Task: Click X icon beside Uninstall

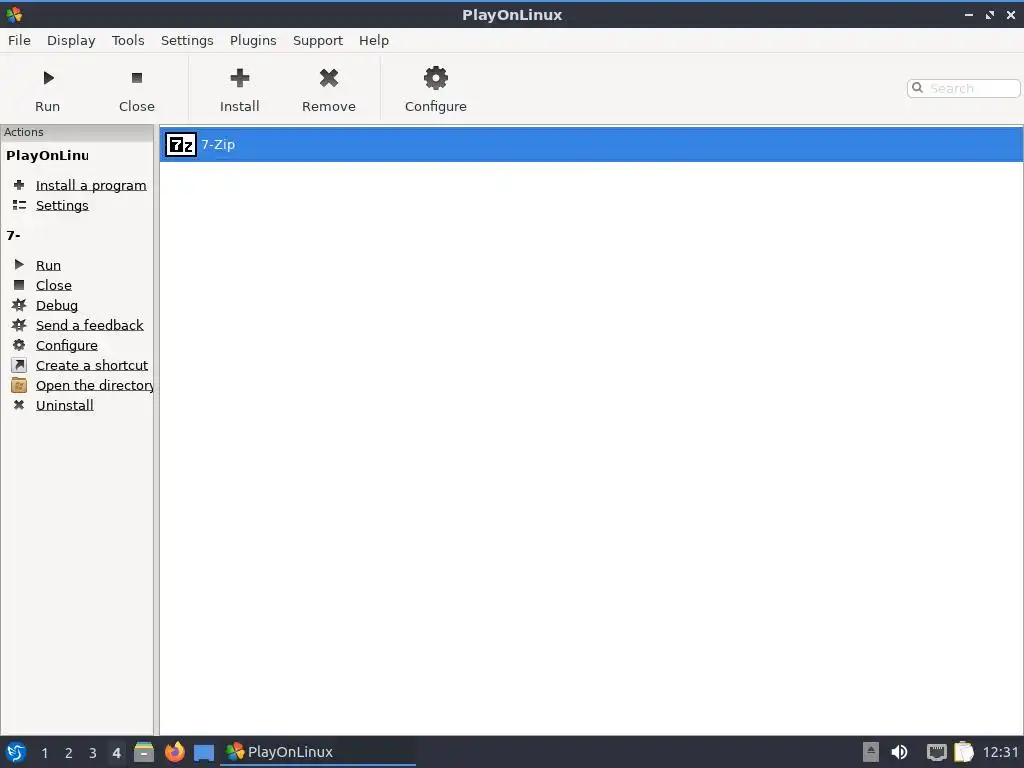Action: point(19,405)
